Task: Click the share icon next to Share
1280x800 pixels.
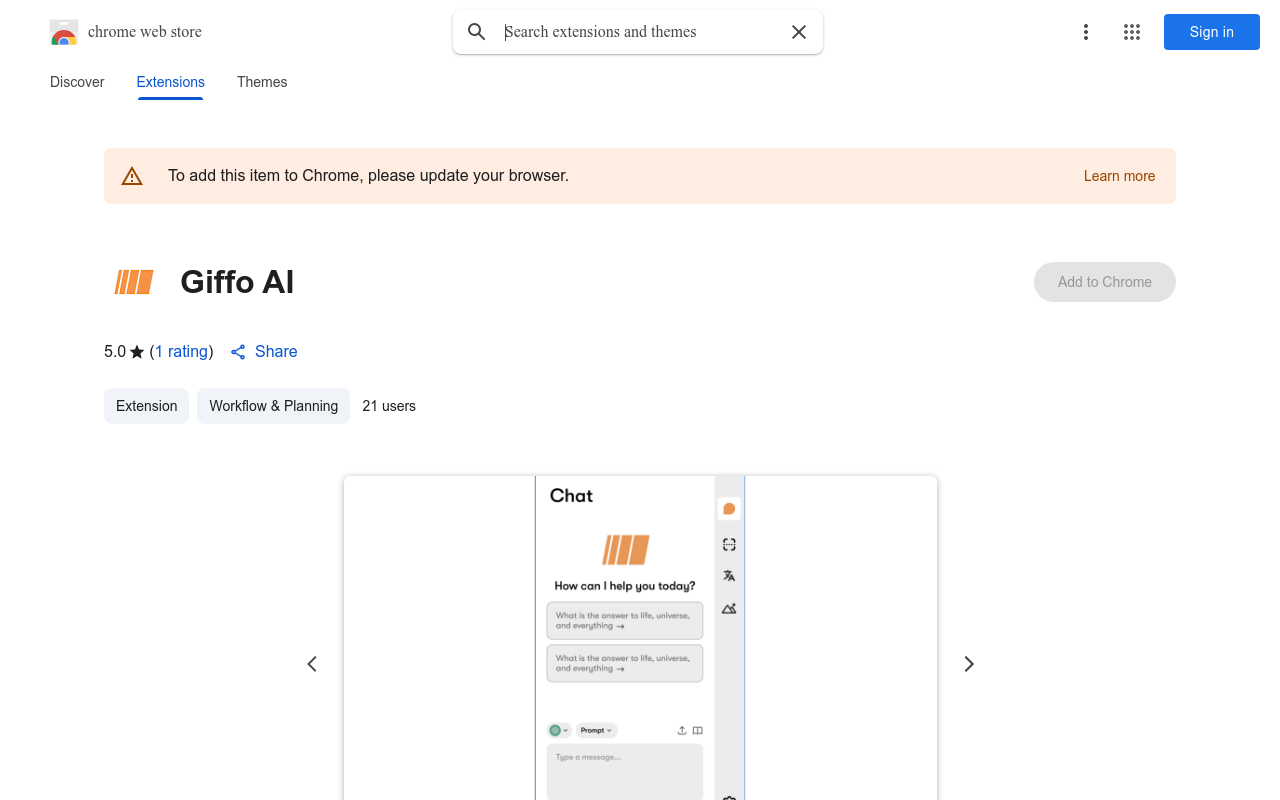Action: 238,352
